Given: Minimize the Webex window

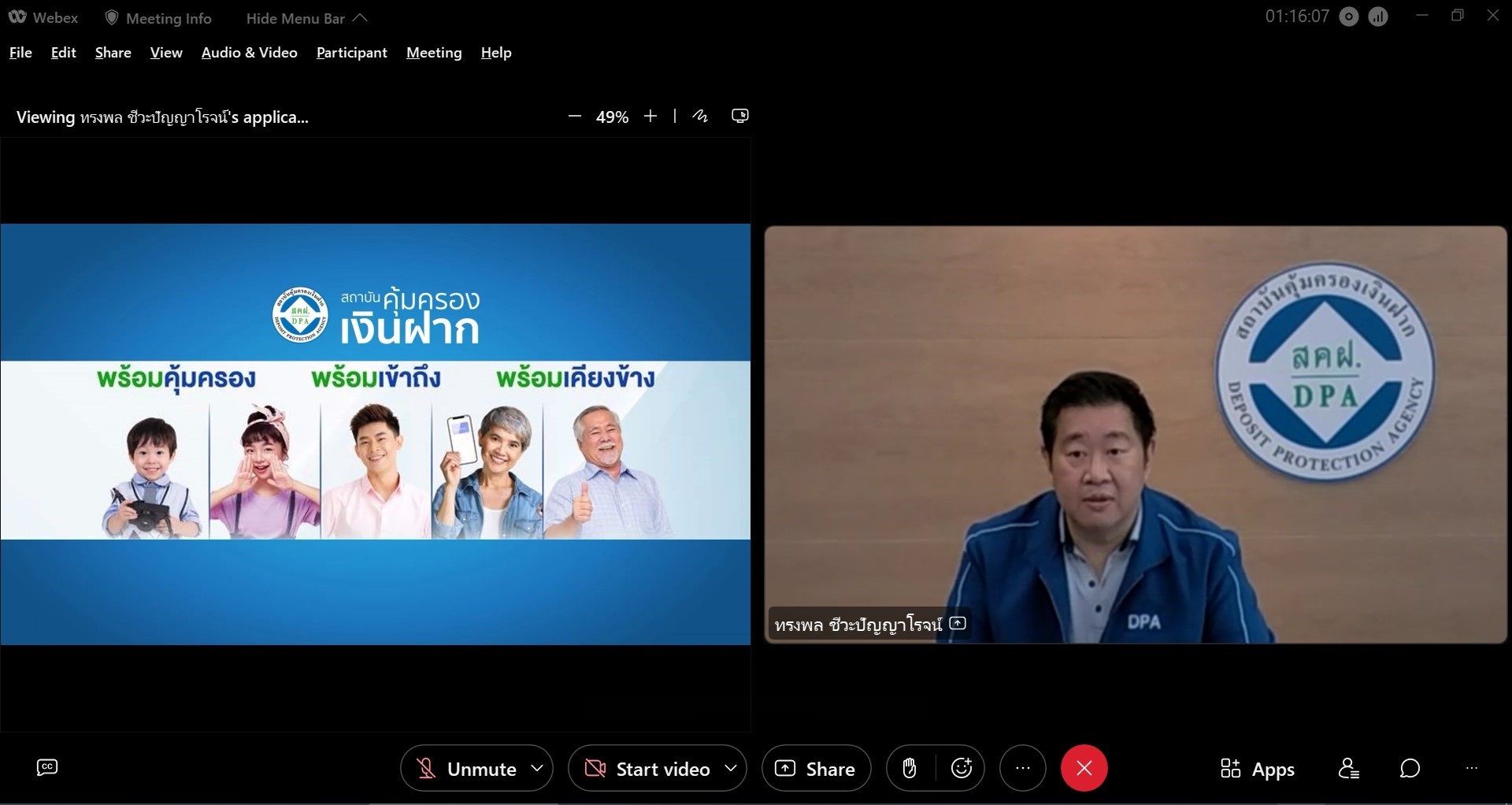Looking at the screenshot, I should [1422, 16].
